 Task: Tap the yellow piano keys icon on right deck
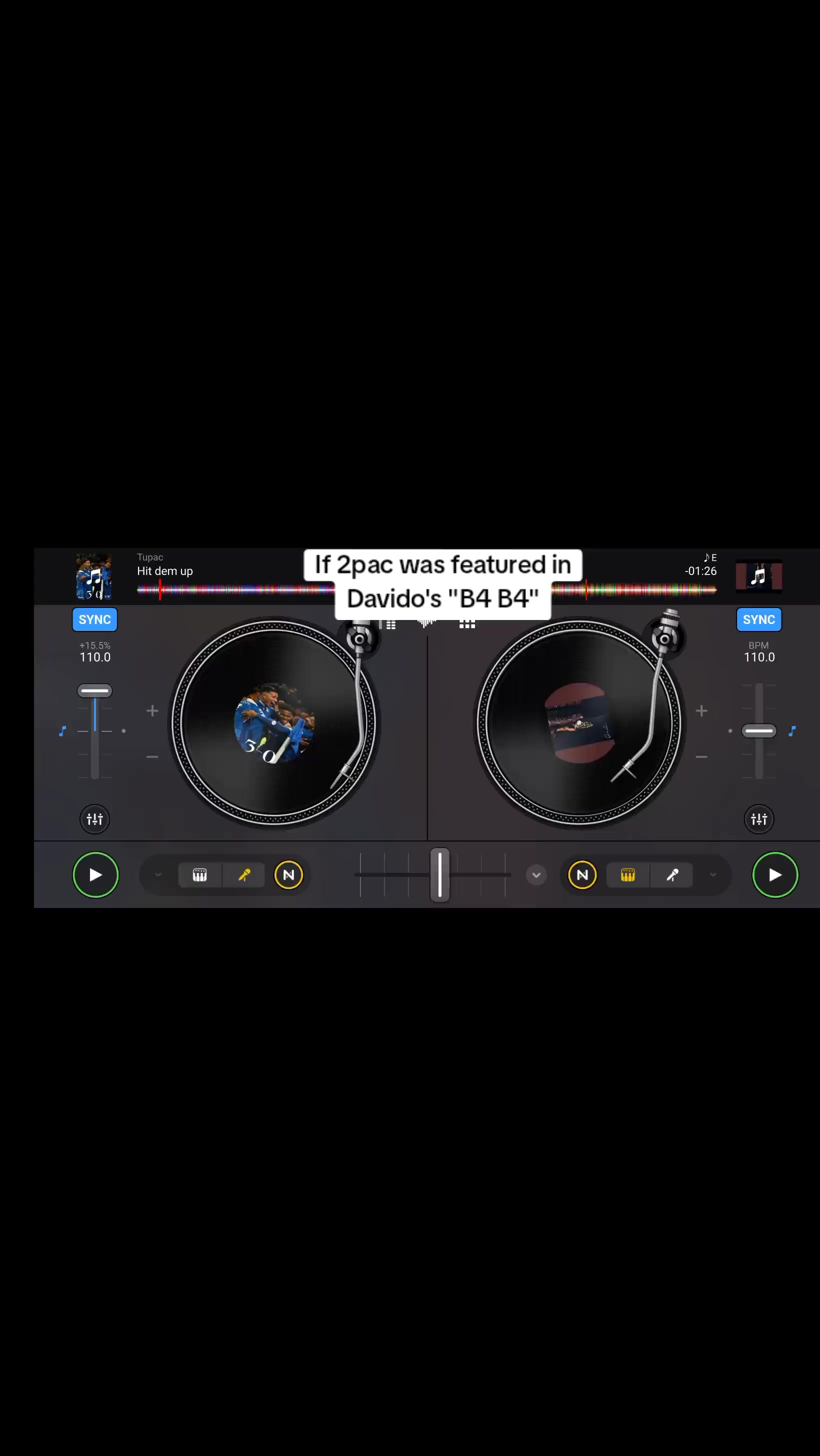(x=628, y=875)
